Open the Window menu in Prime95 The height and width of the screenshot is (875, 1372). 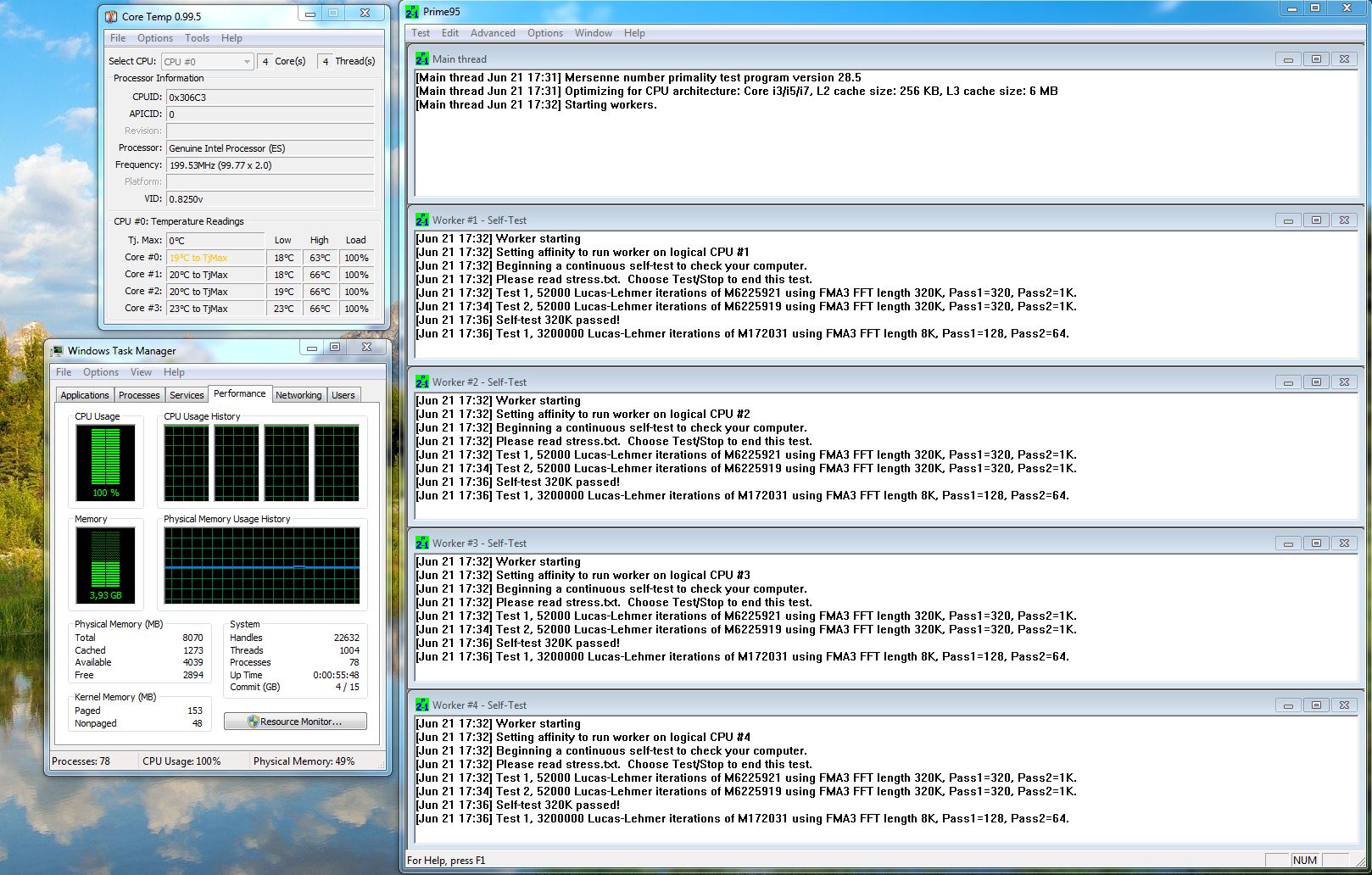tap(594, 33)
